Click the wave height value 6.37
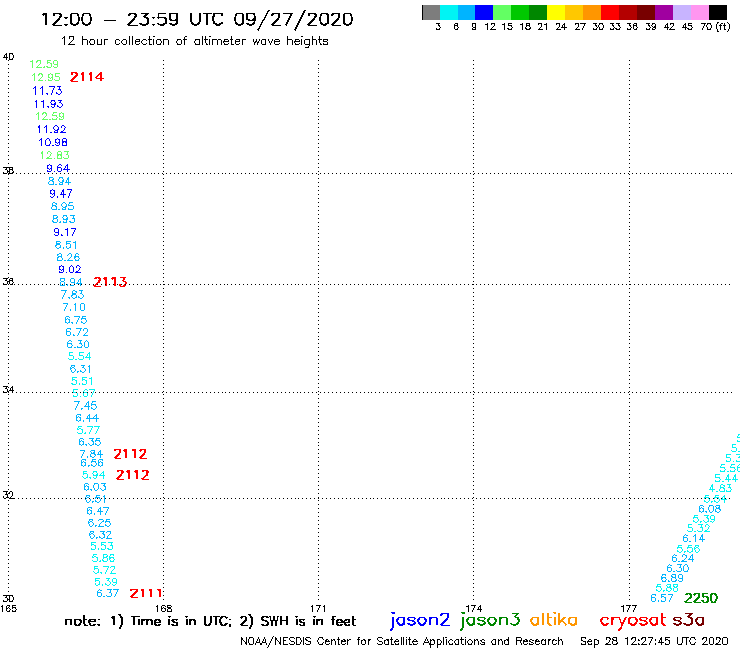Image resolution: width=740 pixels, height=650 pixels. [x=108, y=593]
